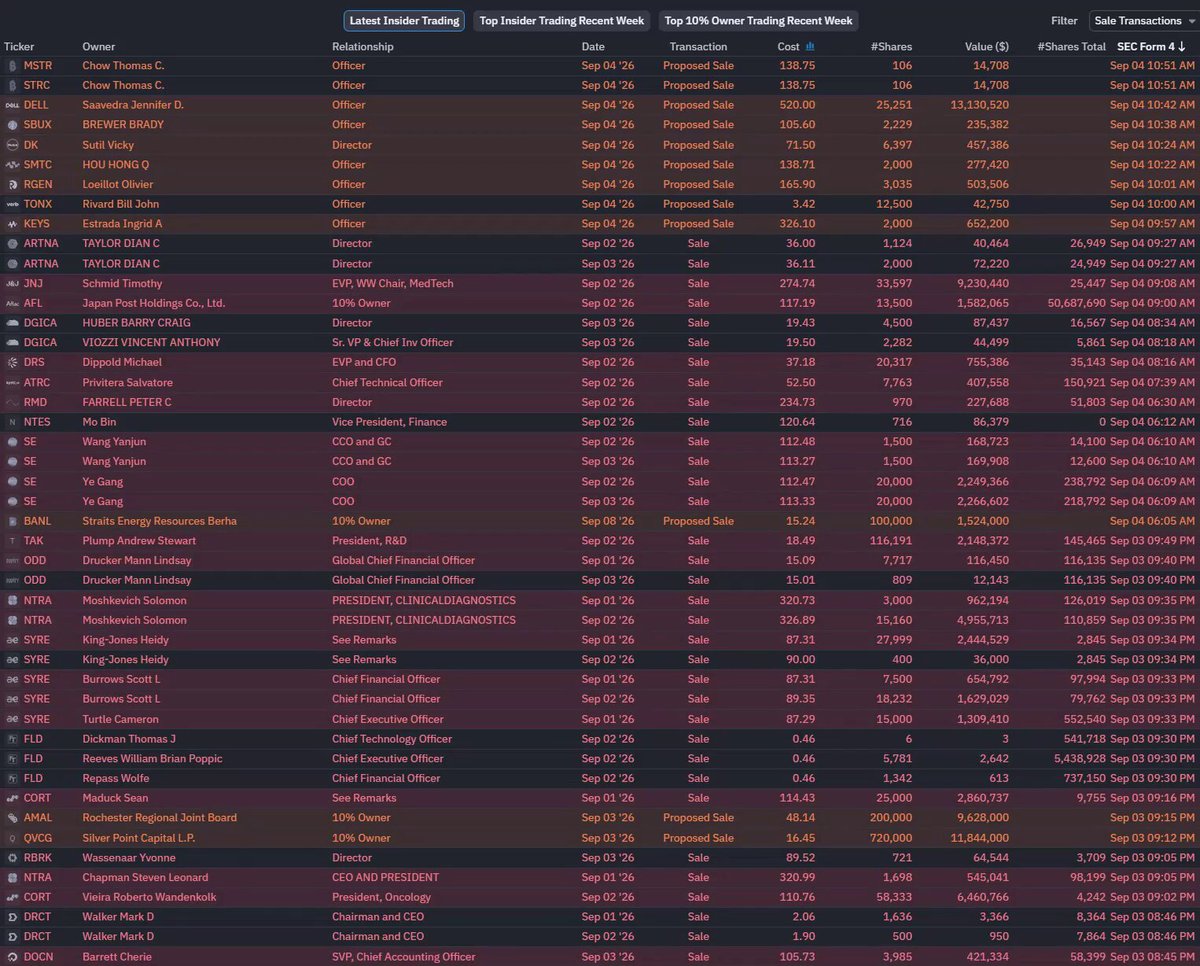Open the AMAL ticker link
The width and height of the screenshot is (1200, 966).
(x=37, y=818)
